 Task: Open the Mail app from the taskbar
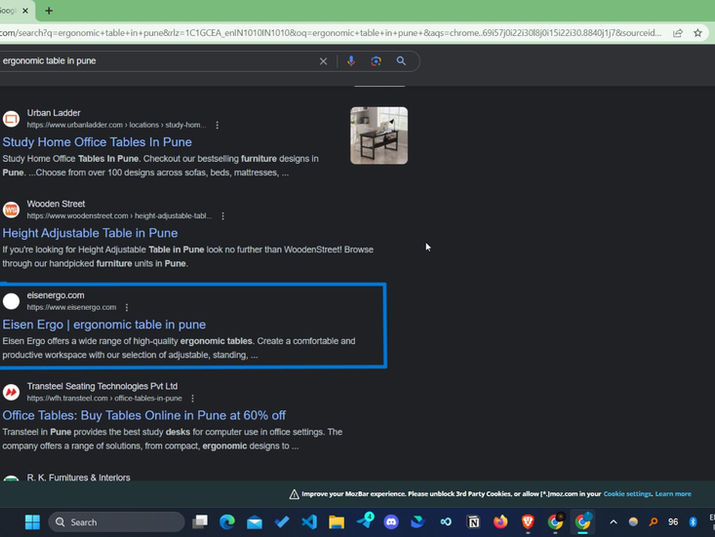[254, 522]
